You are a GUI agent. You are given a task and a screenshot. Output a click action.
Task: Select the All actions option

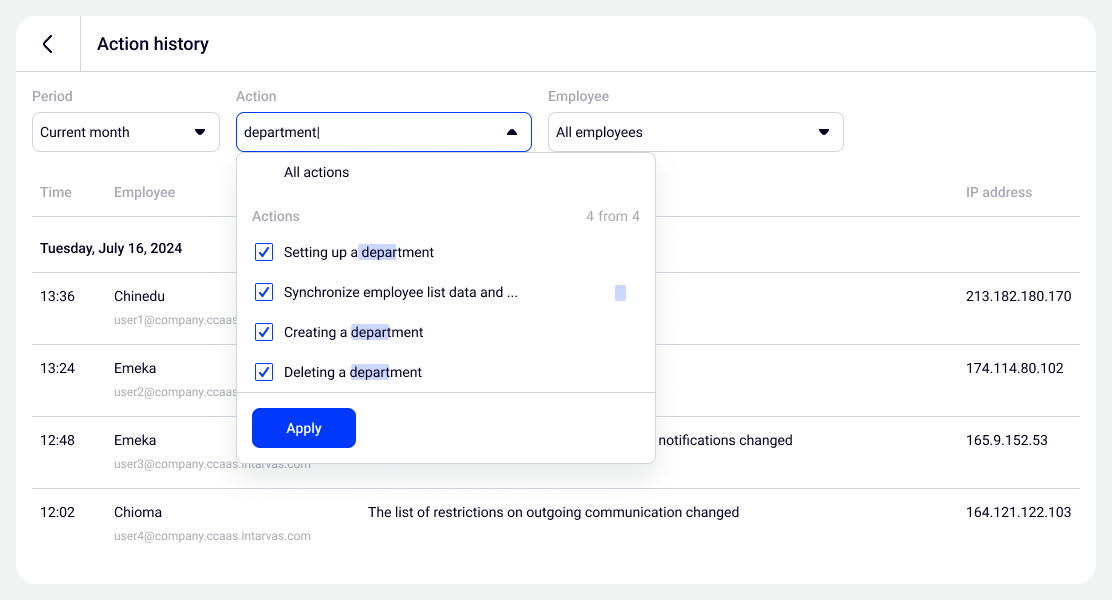click(316, 172)
